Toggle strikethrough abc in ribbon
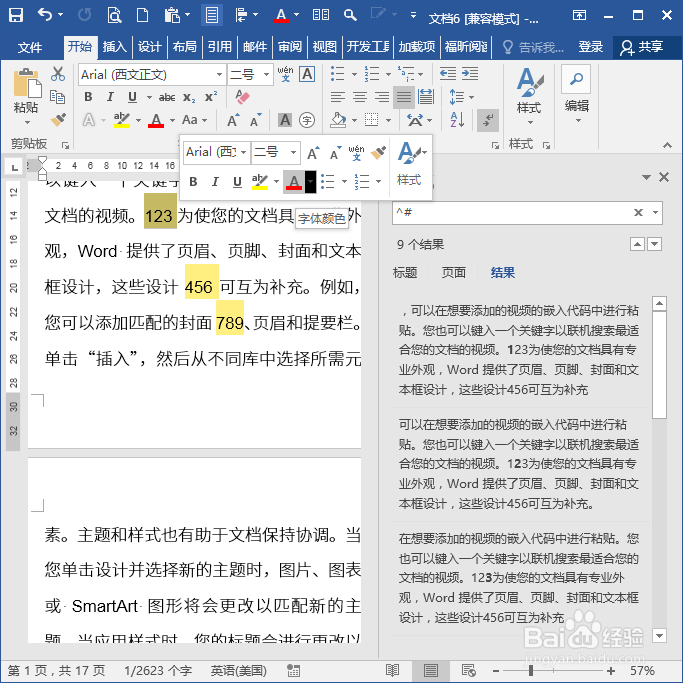The width and height of the screenshot is (683, 683). pos(167,97)
